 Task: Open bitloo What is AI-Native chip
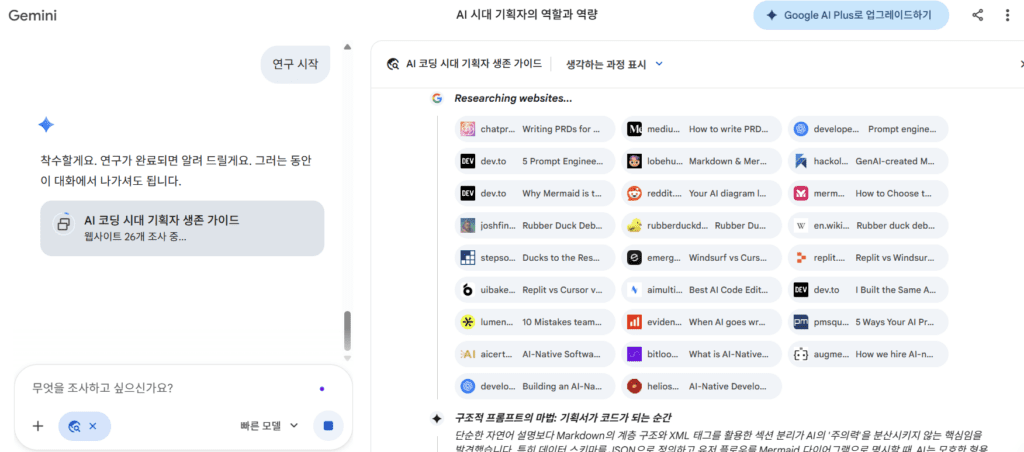(701, 353)
